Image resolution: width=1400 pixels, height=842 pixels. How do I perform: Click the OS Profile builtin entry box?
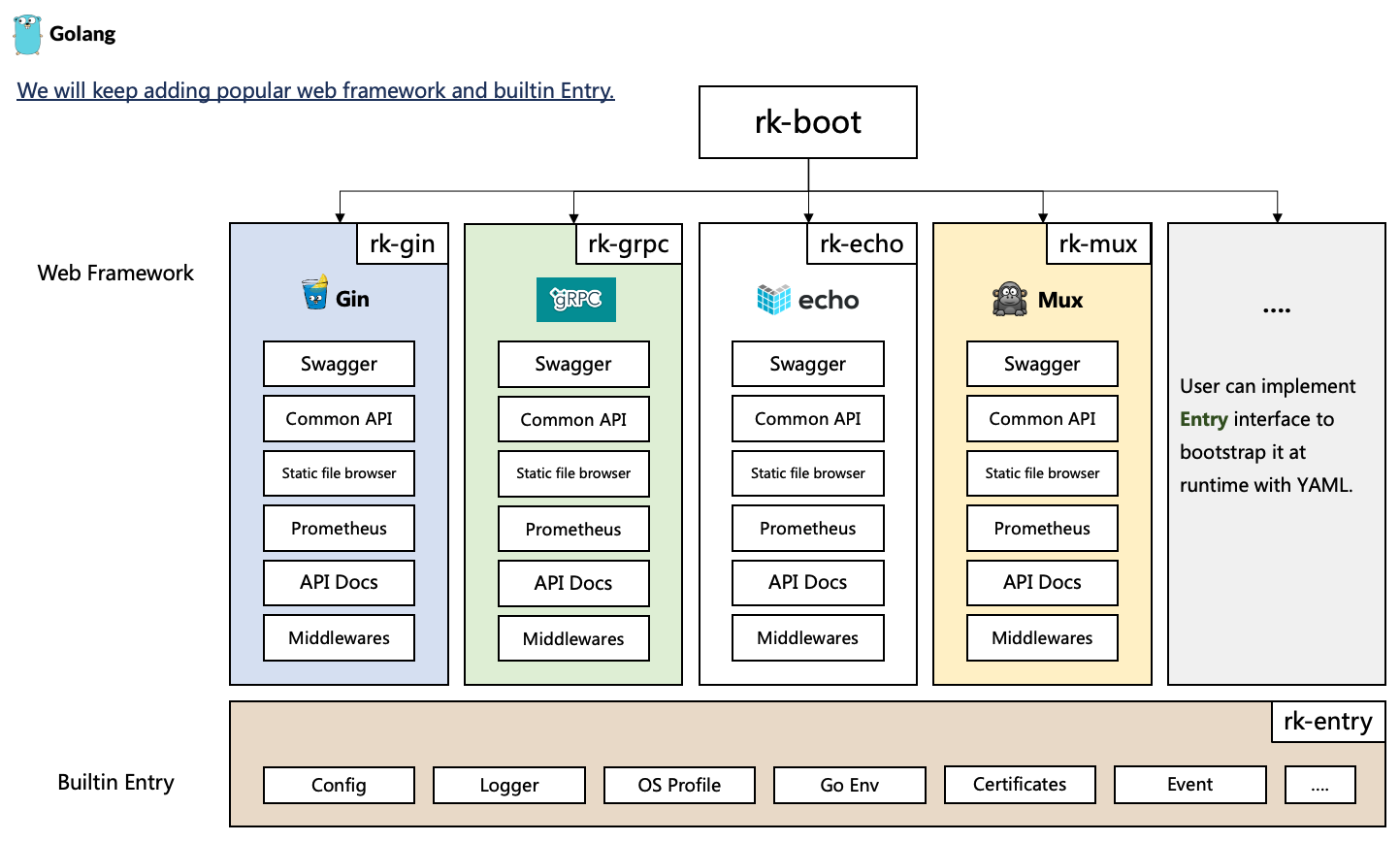click(x=679, y=785)
